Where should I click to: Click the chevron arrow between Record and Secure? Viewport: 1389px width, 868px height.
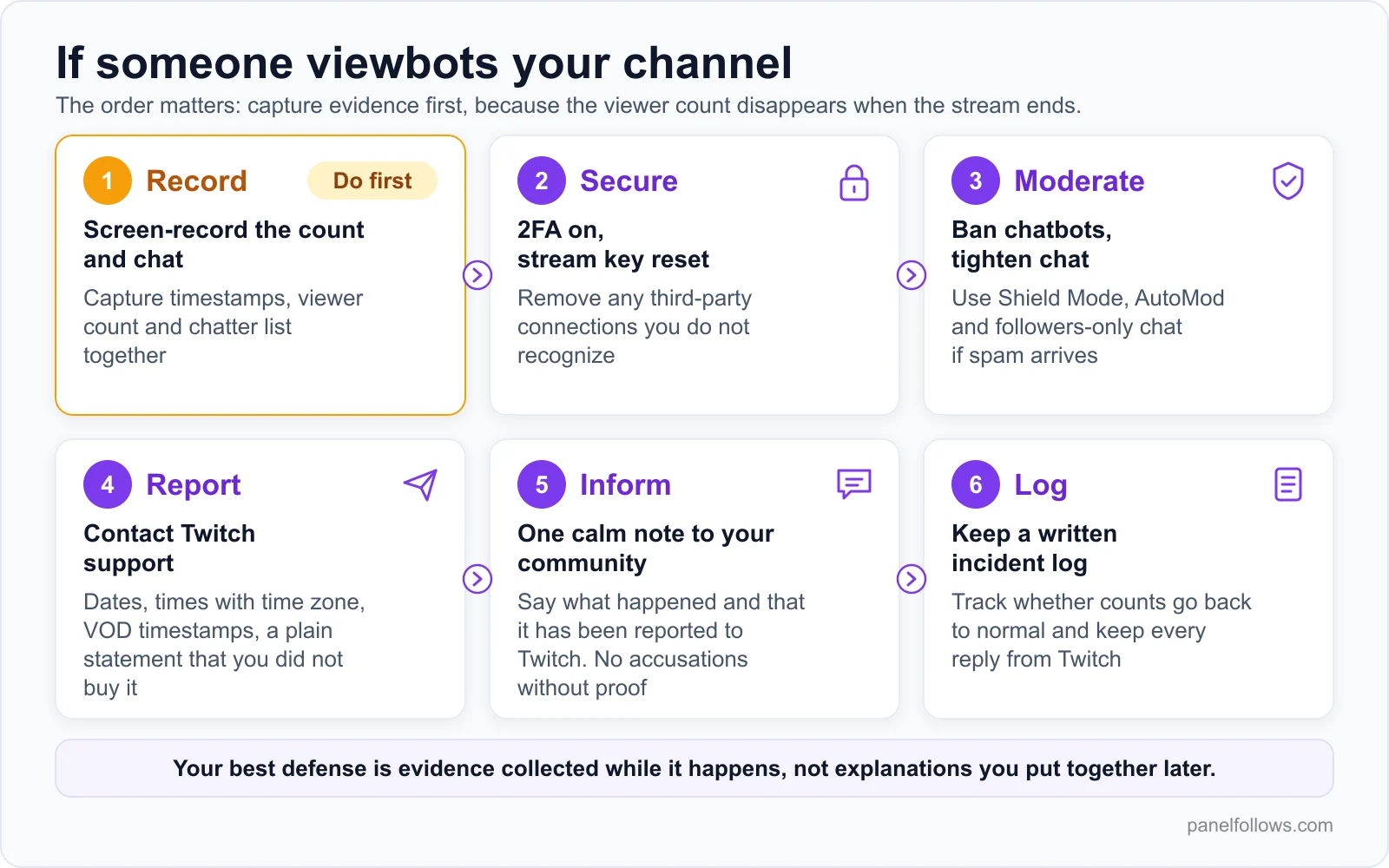coord(477,275)
